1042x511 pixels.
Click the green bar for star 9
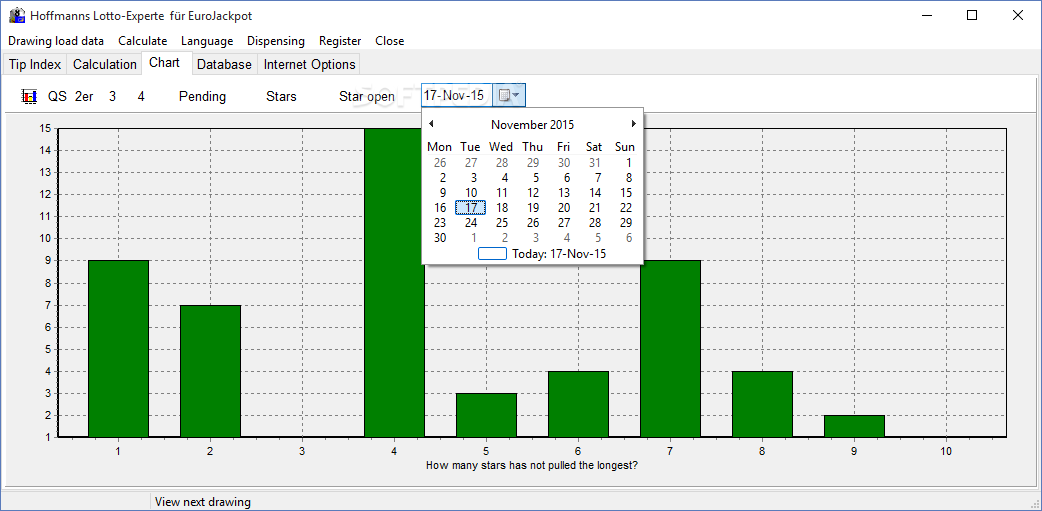click(x=854, y=426)
